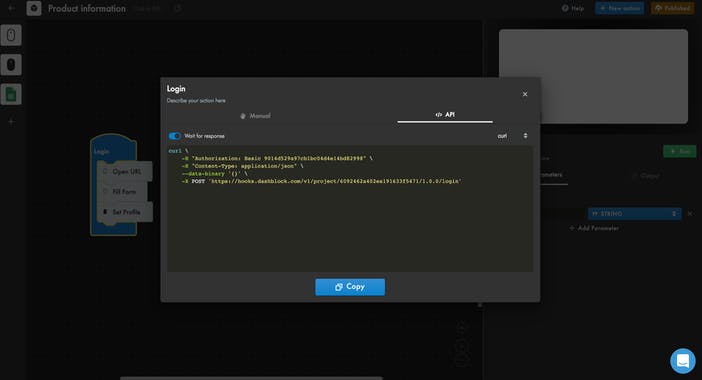The height and width of the screenshot is (380, 702).
Task: Click the horizontal canvas scrollbar
Action: (251, 378)
